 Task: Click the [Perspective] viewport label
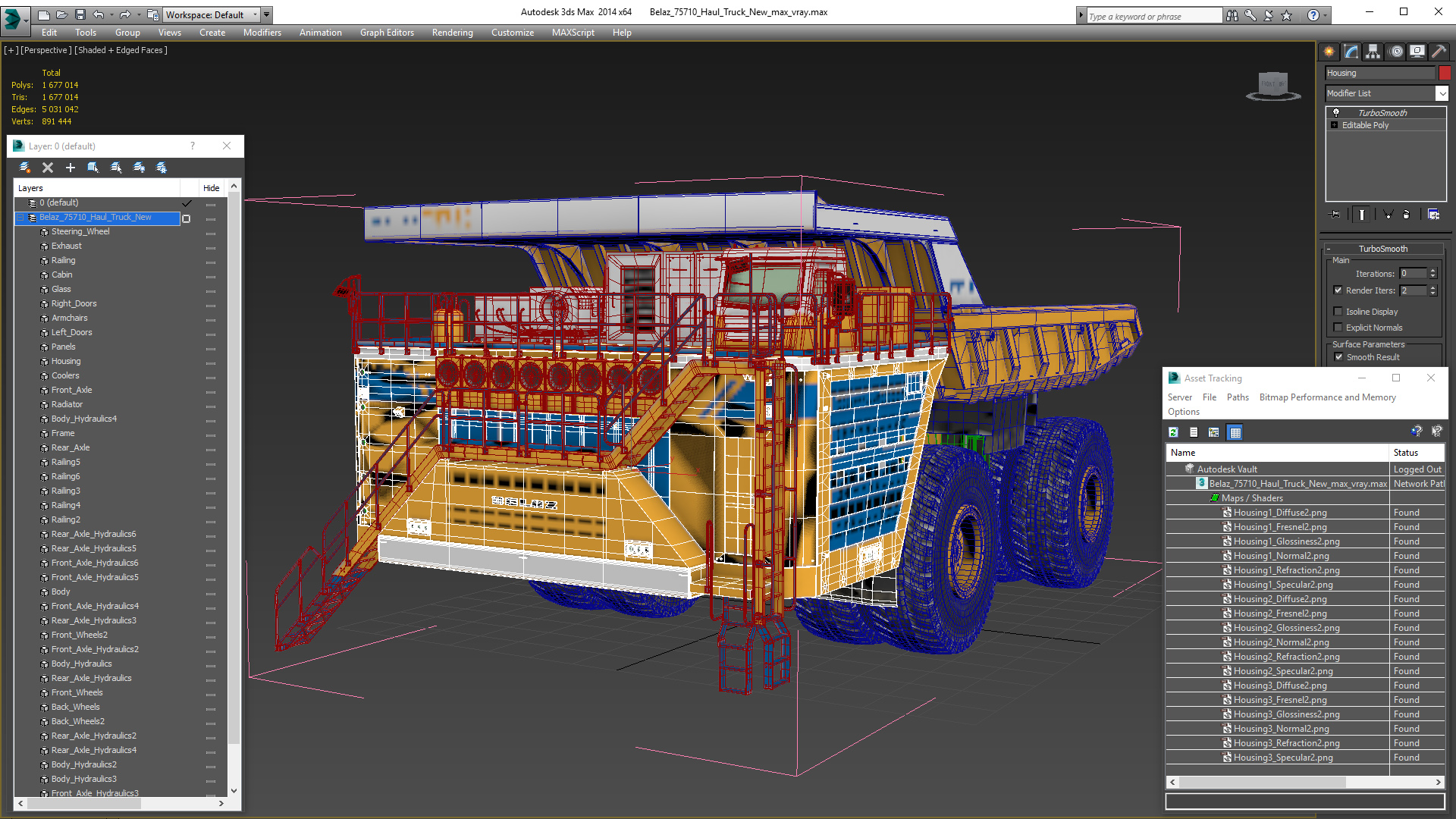46,50
